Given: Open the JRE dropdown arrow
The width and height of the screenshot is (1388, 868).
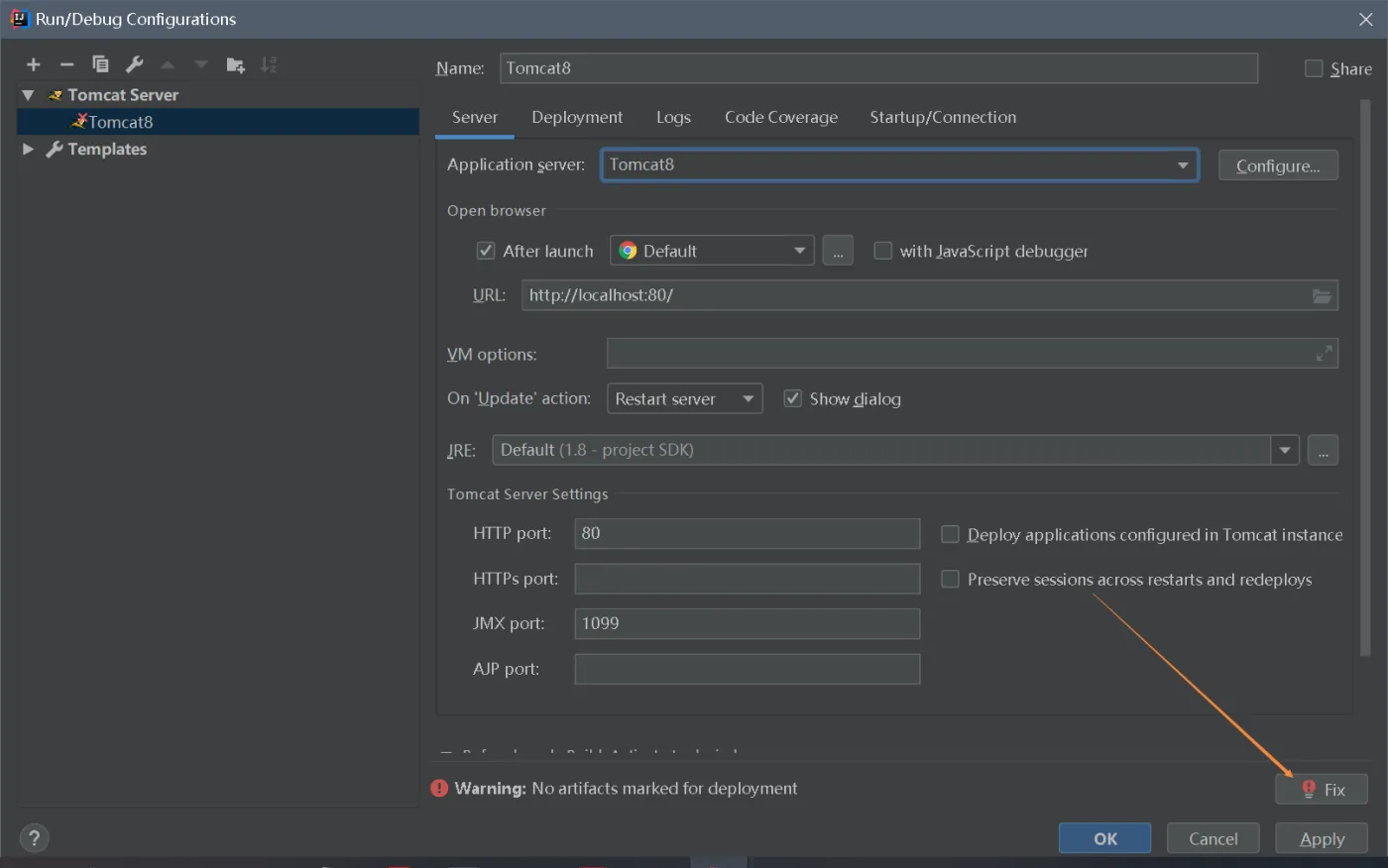Looking at the screenshot, I should coord(1285,450).
